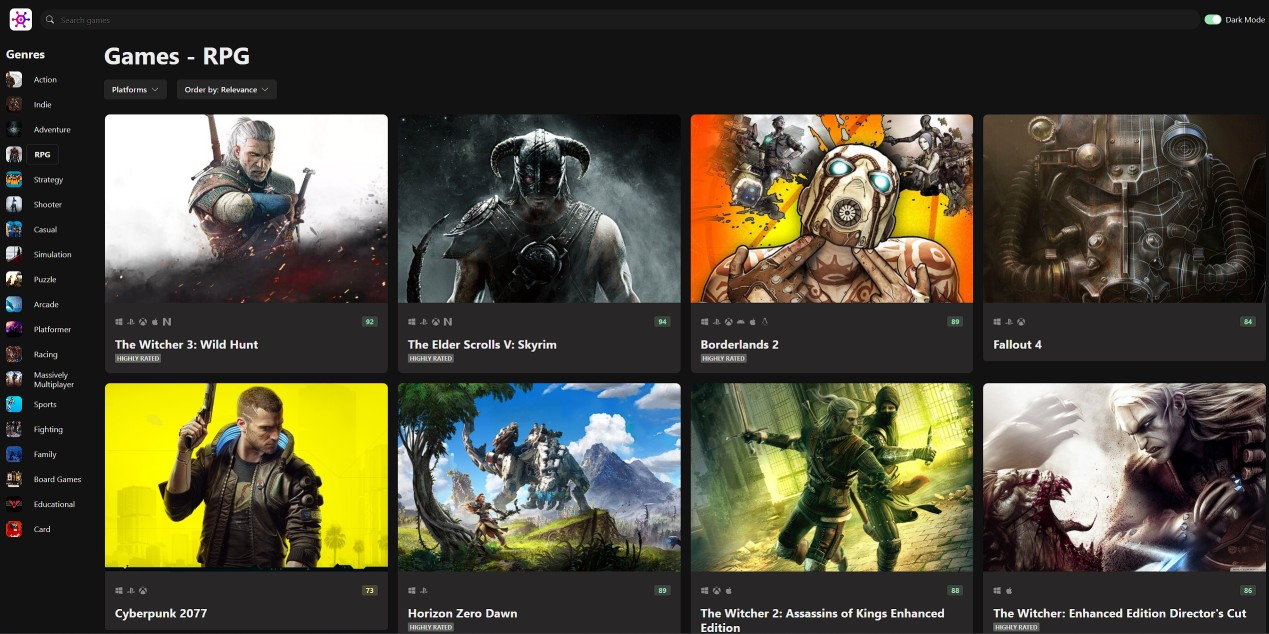Click Highly Rated badge under Horizon Zero Dawn
1269x634 pixels.
[431, 627]
